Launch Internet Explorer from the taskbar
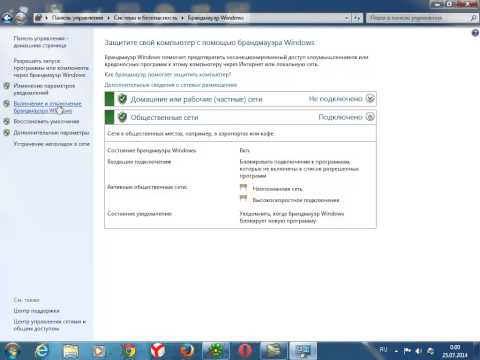This screenshot has height=360, width=480. (41, 351)
